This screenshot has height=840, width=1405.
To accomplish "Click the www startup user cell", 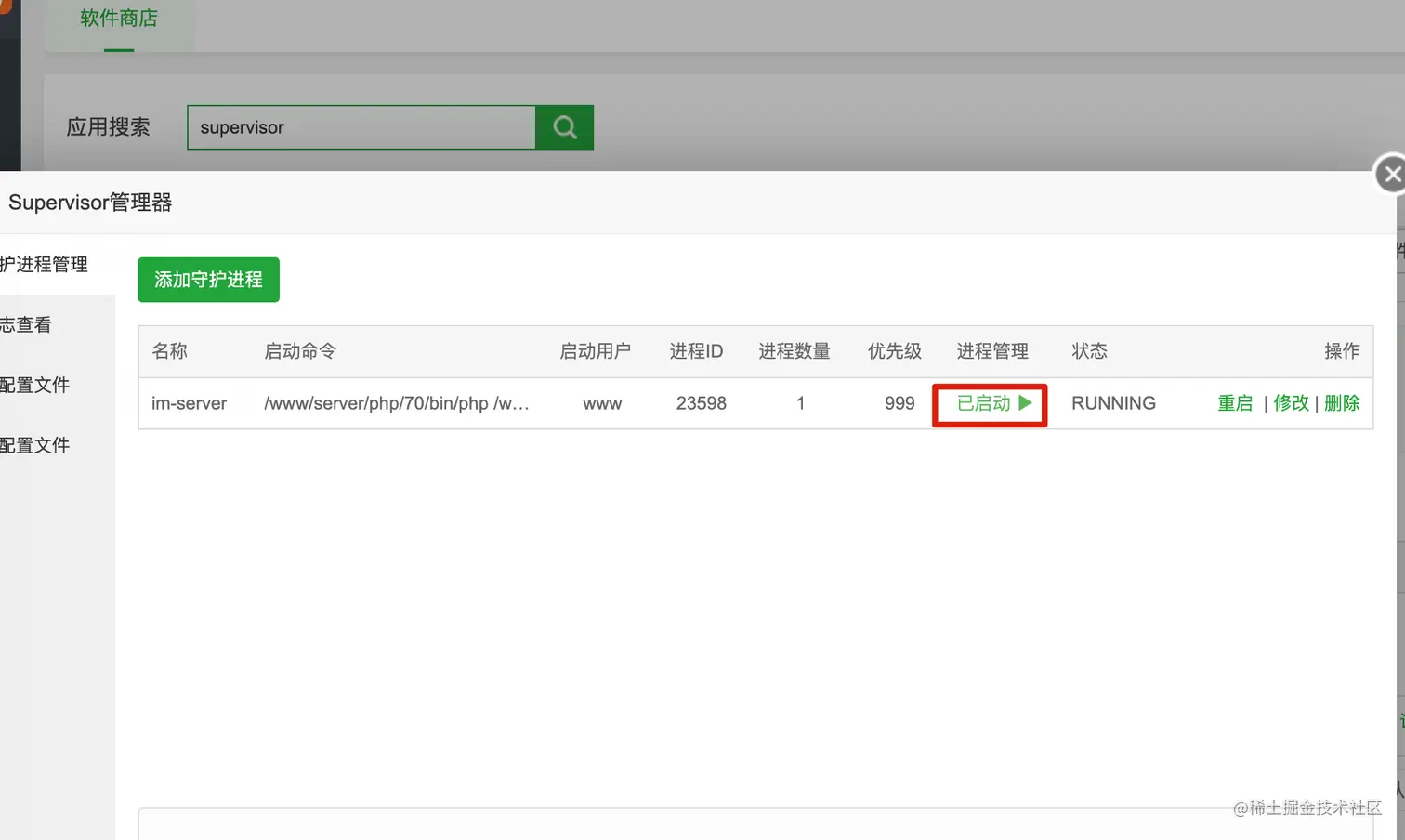I will point(602,404).
